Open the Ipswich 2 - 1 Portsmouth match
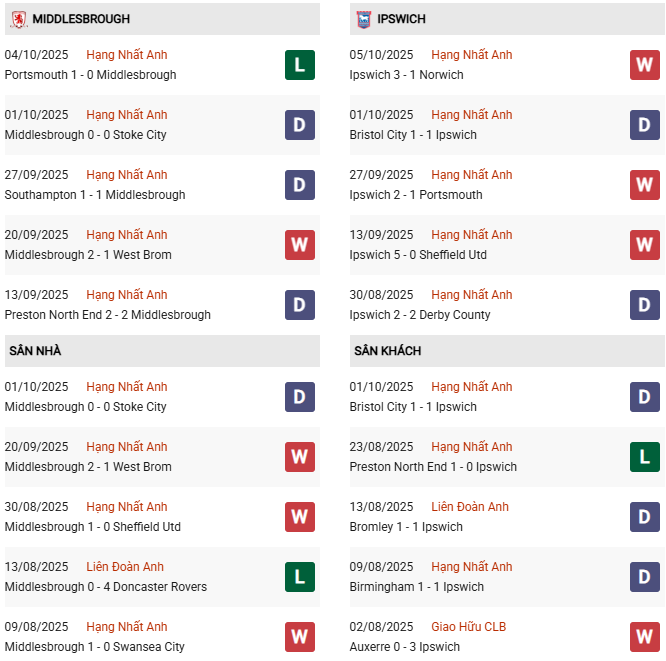This screenshot has height=661, width=666. click(415, 195)
